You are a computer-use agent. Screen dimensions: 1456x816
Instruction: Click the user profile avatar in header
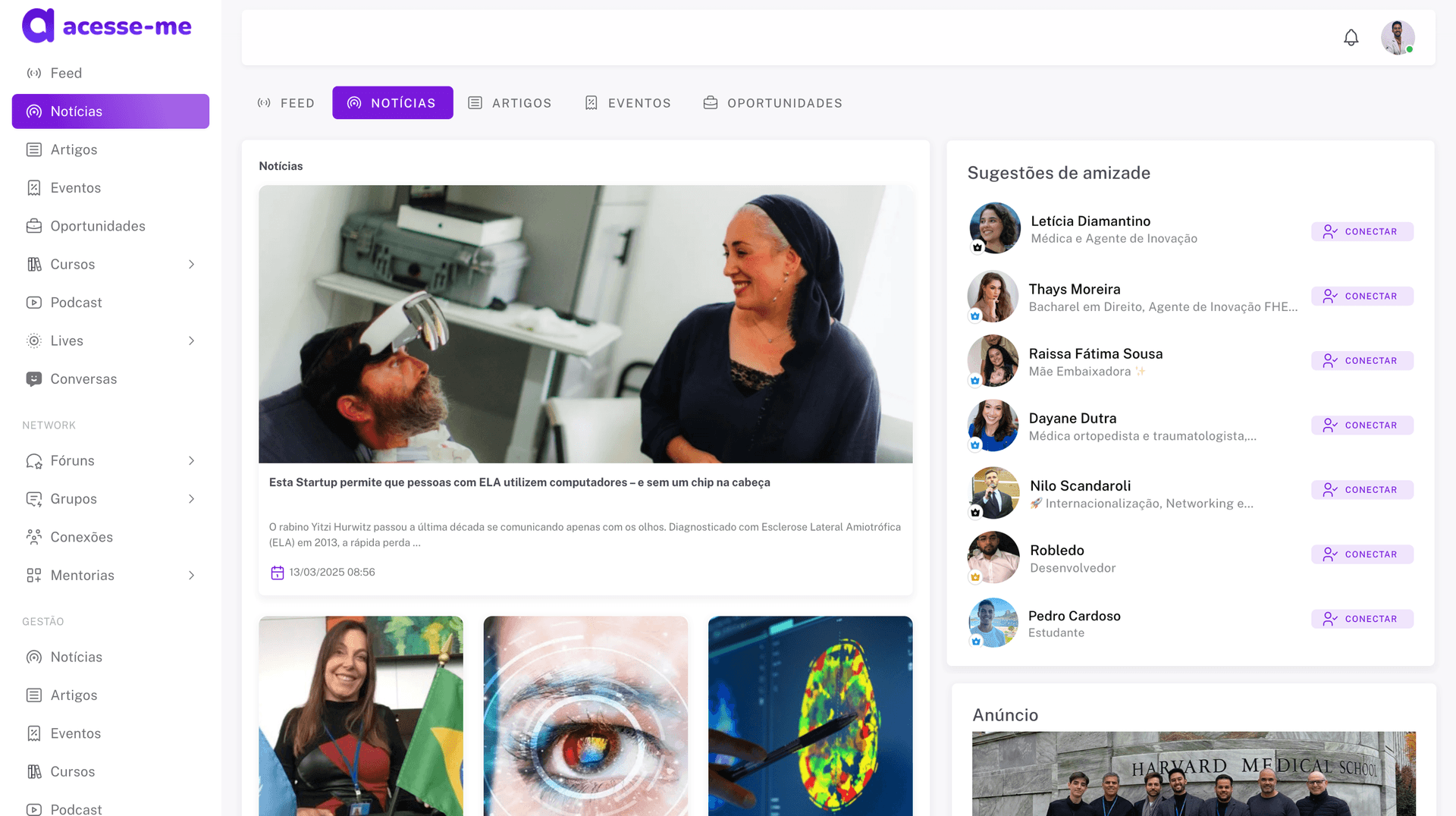point(1397,38)
